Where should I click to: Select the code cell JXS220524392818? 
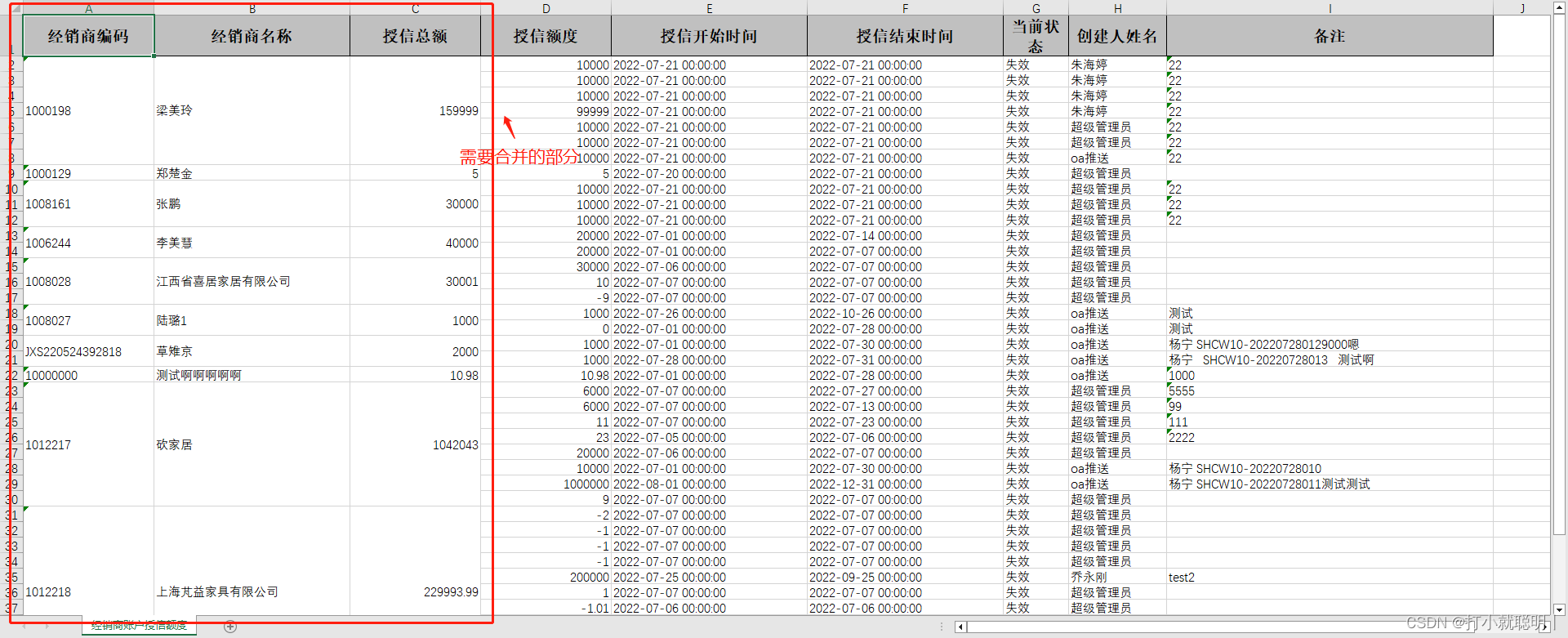tap(88, 352)
